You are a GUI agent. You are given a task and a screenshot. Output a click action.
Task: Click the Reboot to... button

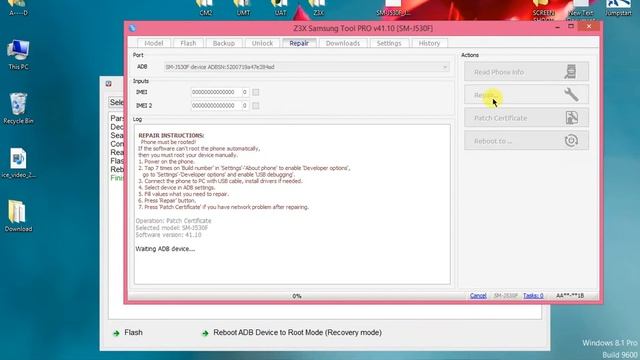(x=527, y=141)
